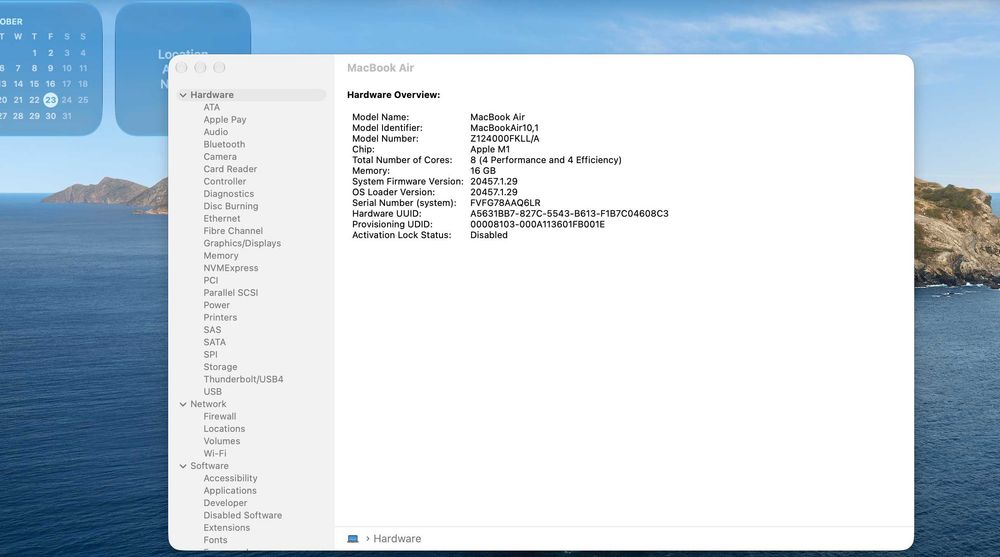Select SAS in the sidebar

click(212, 330)
